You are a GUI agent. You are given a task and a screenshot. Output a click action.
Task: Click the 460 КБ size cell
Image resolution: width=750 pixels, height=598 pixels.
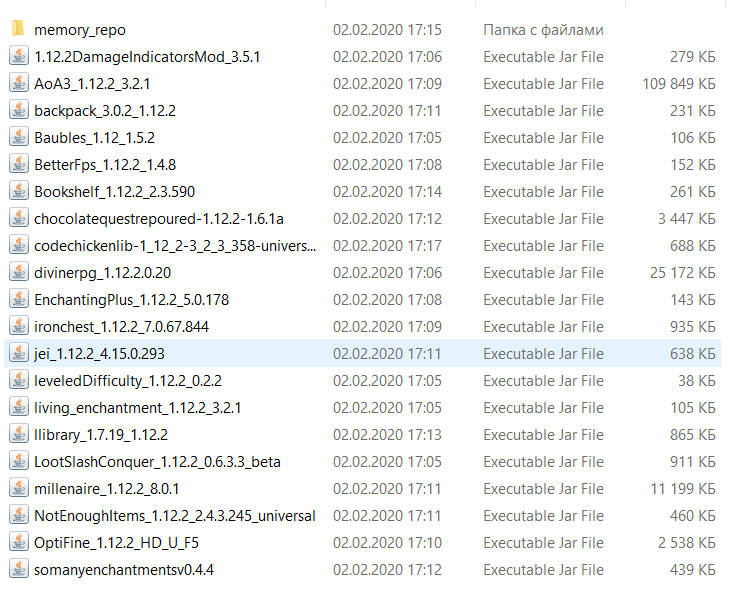[x=693, y=516]
